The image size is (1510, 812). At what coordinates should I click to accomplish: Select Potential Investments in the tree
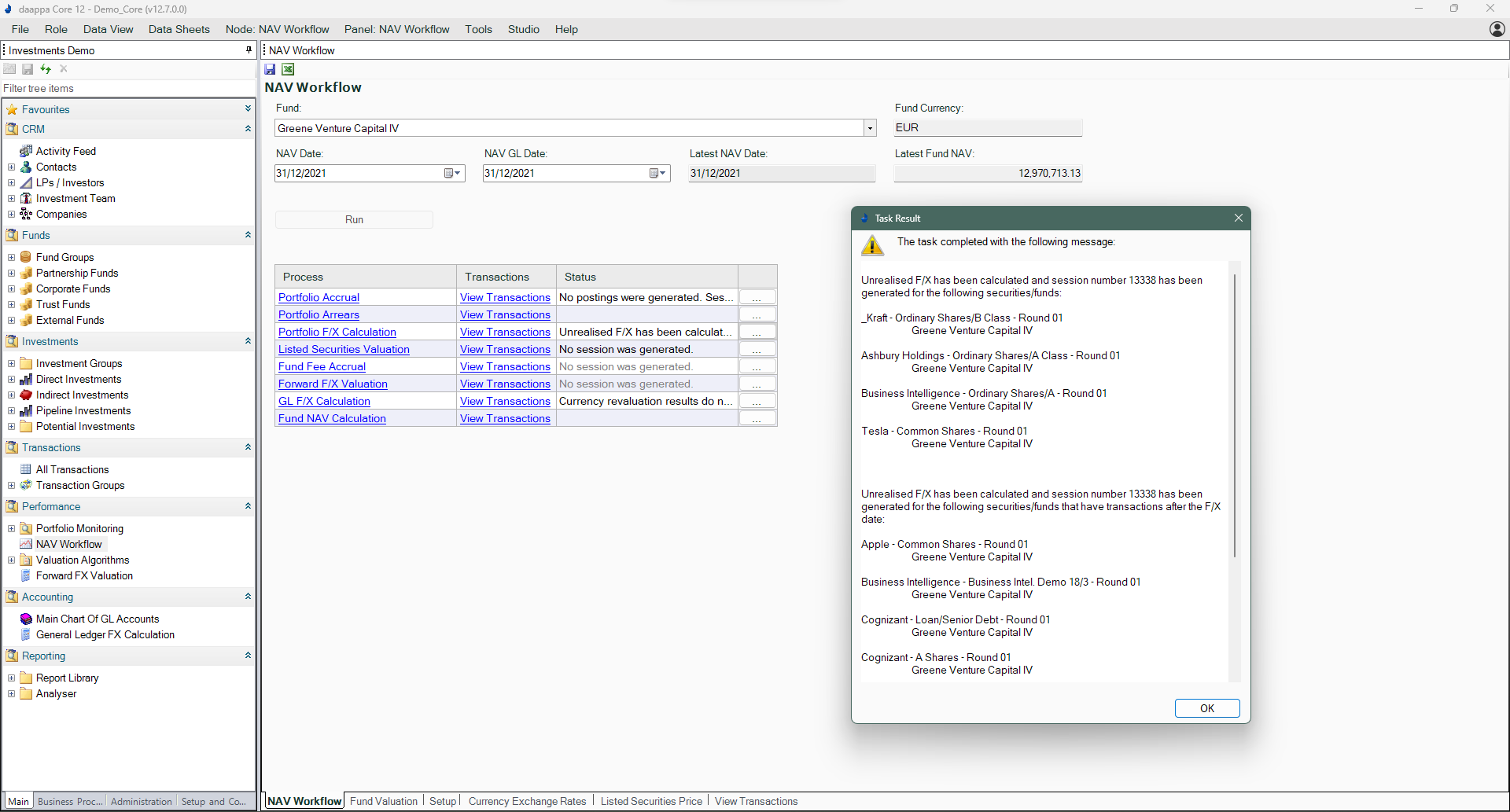click(x=85, y=426)
